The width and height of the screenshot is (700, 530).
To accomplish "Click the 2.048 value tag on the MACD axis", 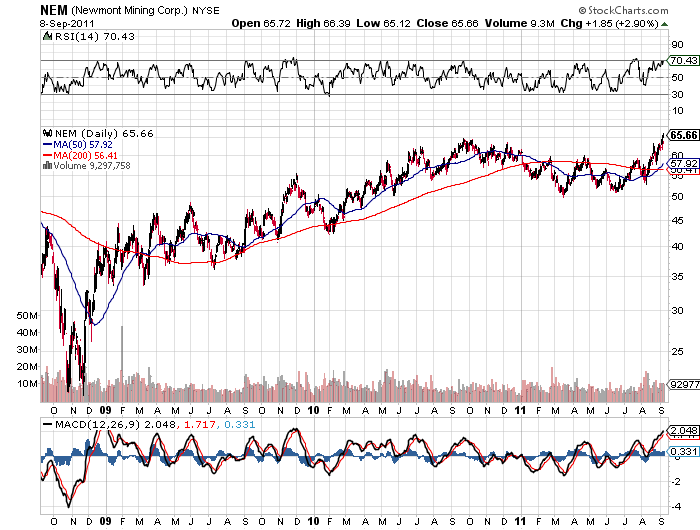I will coord(684,430).
